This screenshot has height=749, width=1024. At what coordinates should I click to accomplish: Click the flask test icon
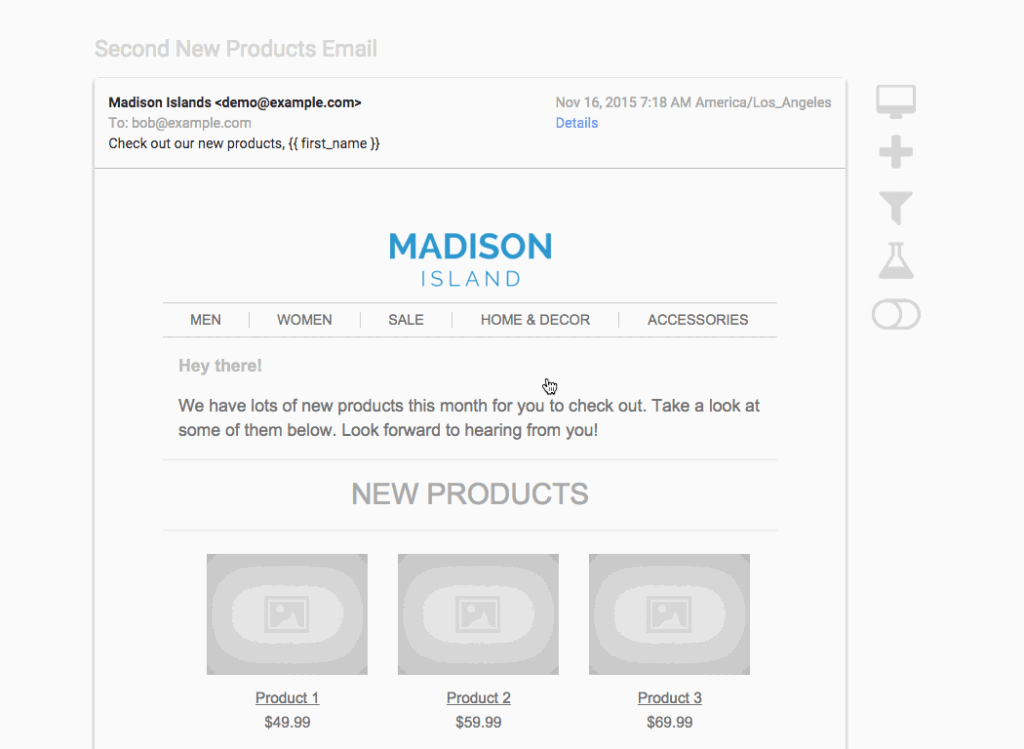pyautogui.click(x=896, y=261)
